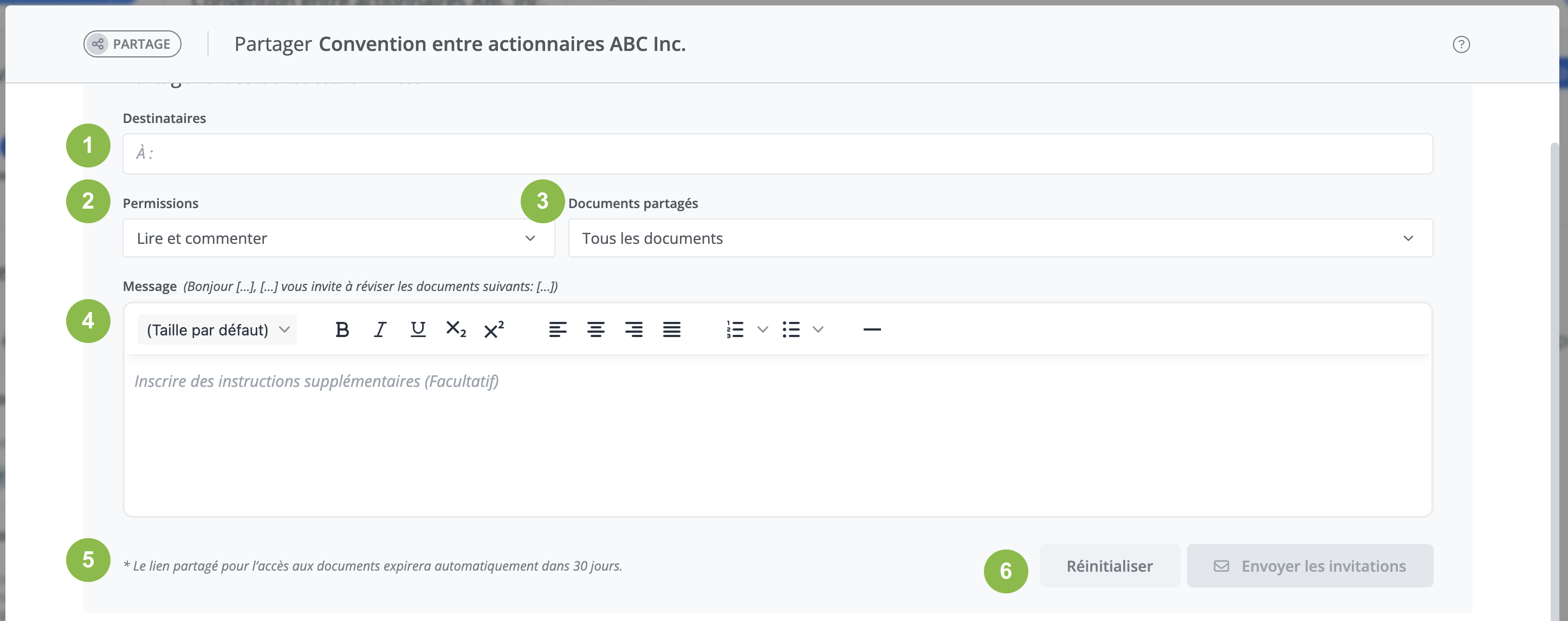Underline the message text
Viewport: 1568px width, 621px height.
(418, 329)
